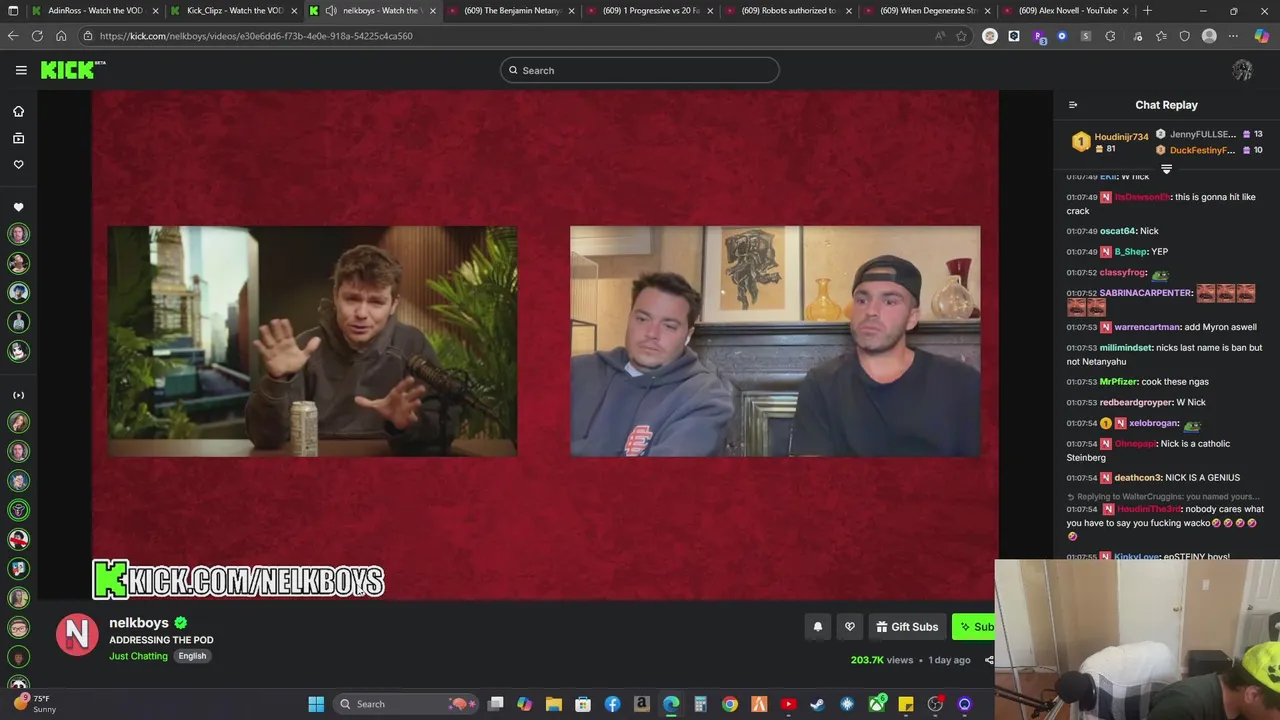Screen dimensions: 1280x720
Task: Open a new browser tab
Action: pos(1147,10)
